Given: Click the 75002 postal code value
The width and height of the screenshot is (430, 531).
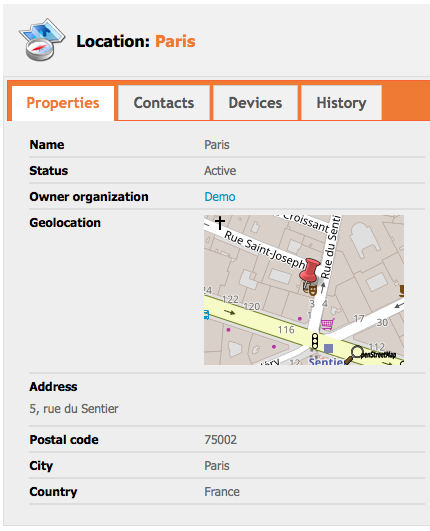Looking at the screenshot, I should coord(220,440).
